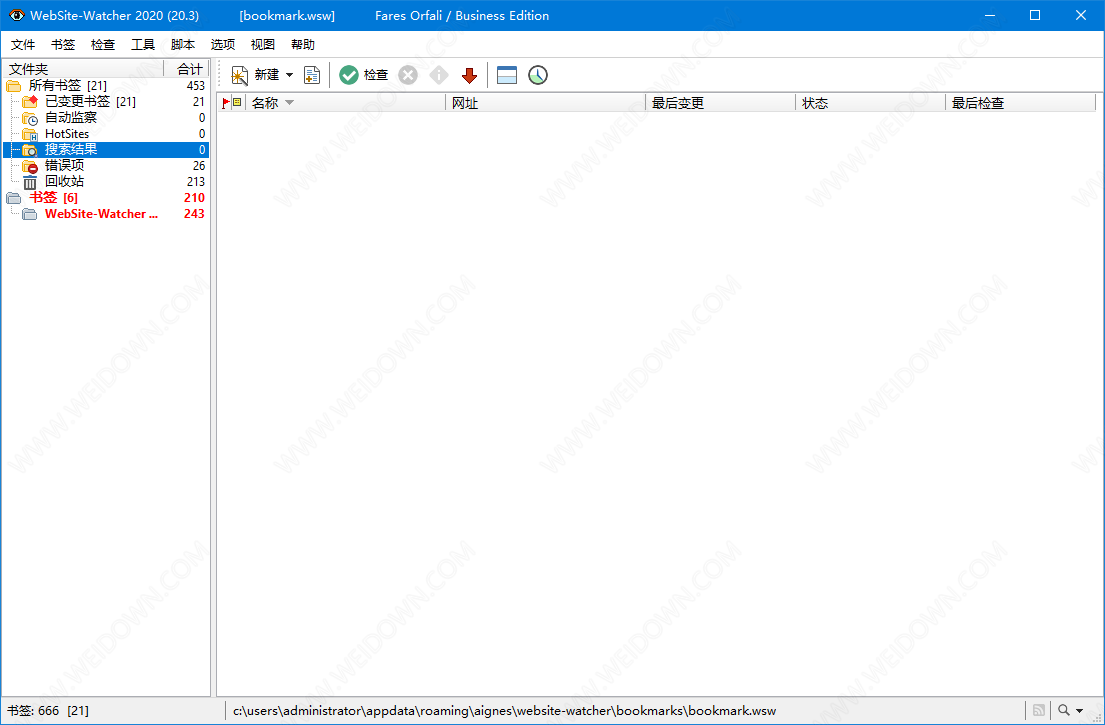Sort by the 网址 column header
The height and width of the screenshot is (725, 1105).
(545, 103)
